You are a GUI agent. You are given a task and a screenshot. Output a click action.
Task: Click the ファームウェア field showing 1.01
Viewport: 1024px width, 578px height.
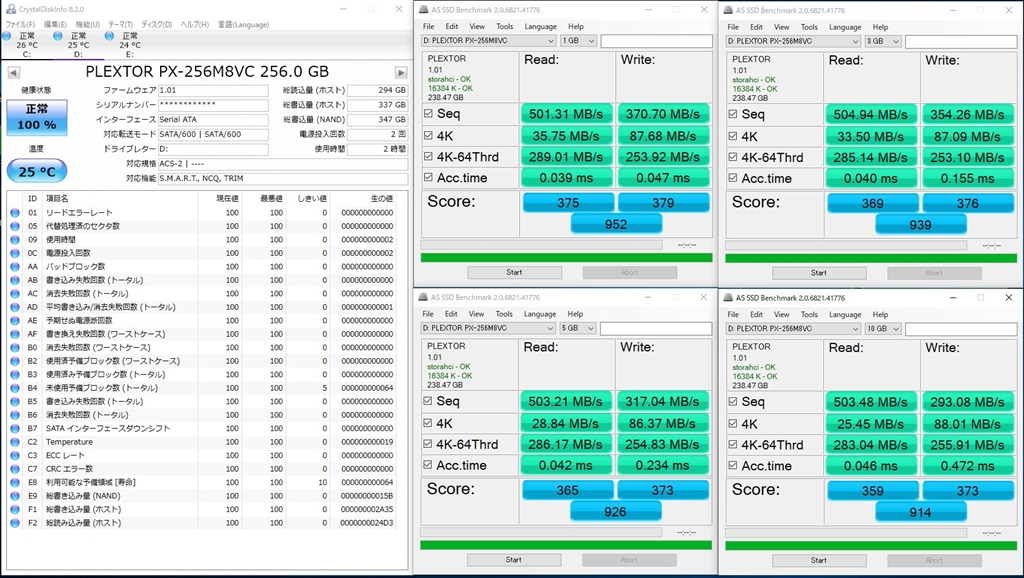coord(213,91)
